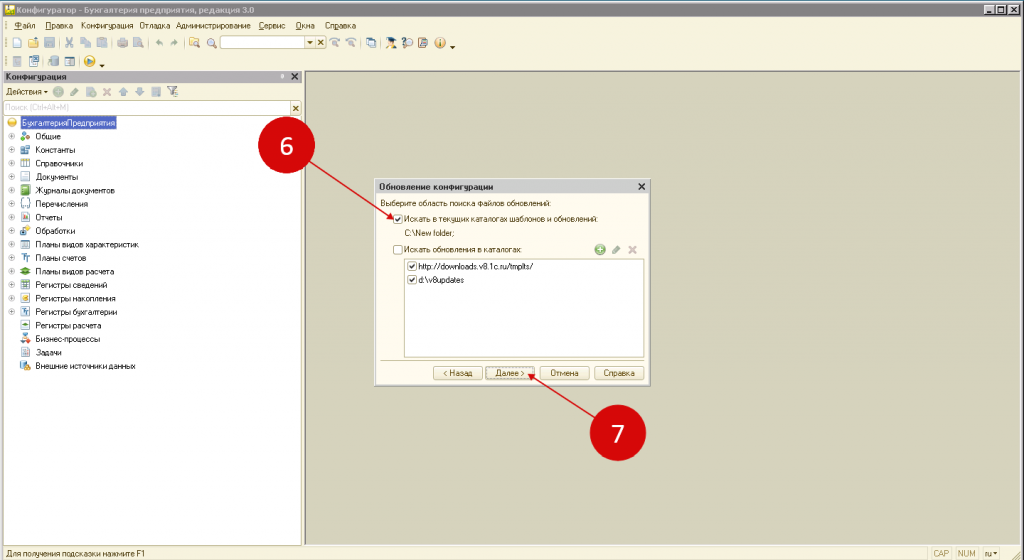Click the ru language indicator in status bar
The height and width of the screenshot is (560, 1024).
click(991, 553)
